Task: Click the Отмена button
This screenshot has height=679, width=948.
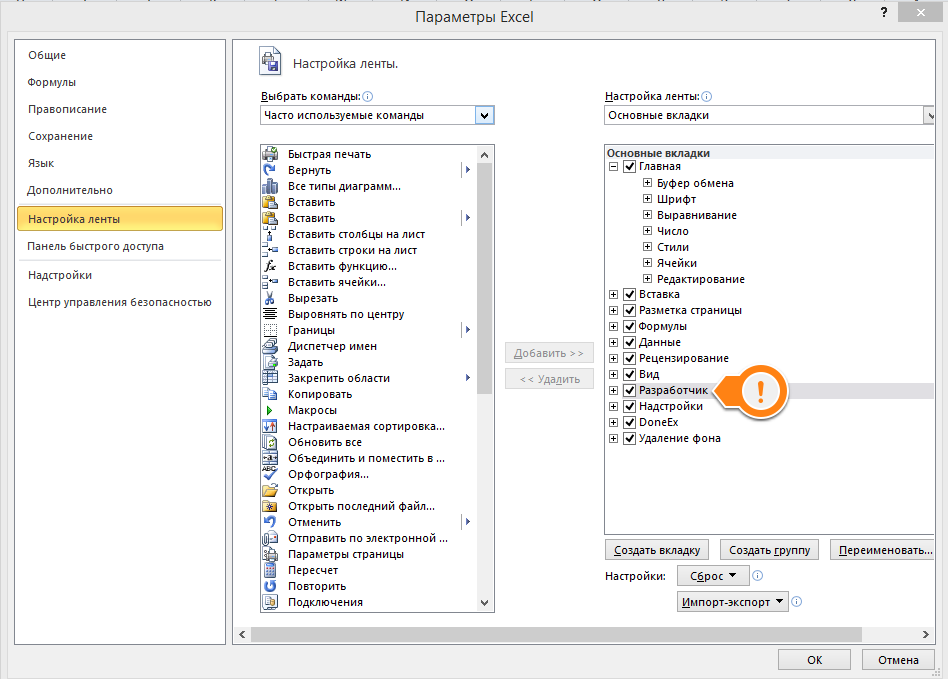Action: (898, 660)
